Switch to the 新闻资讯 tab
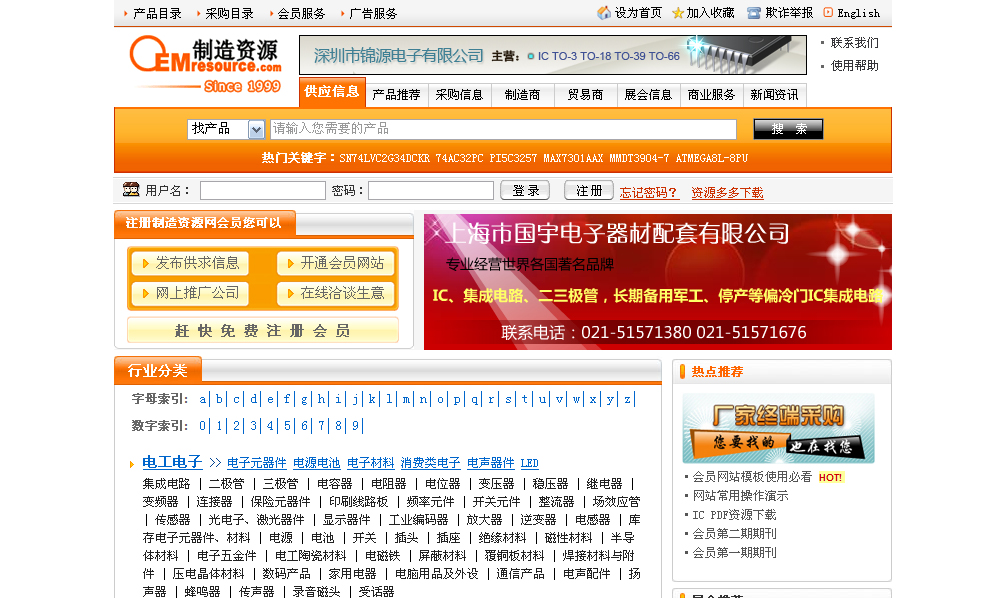The width and height of the screenshot is (1007, 598). [x=774, y=95]
